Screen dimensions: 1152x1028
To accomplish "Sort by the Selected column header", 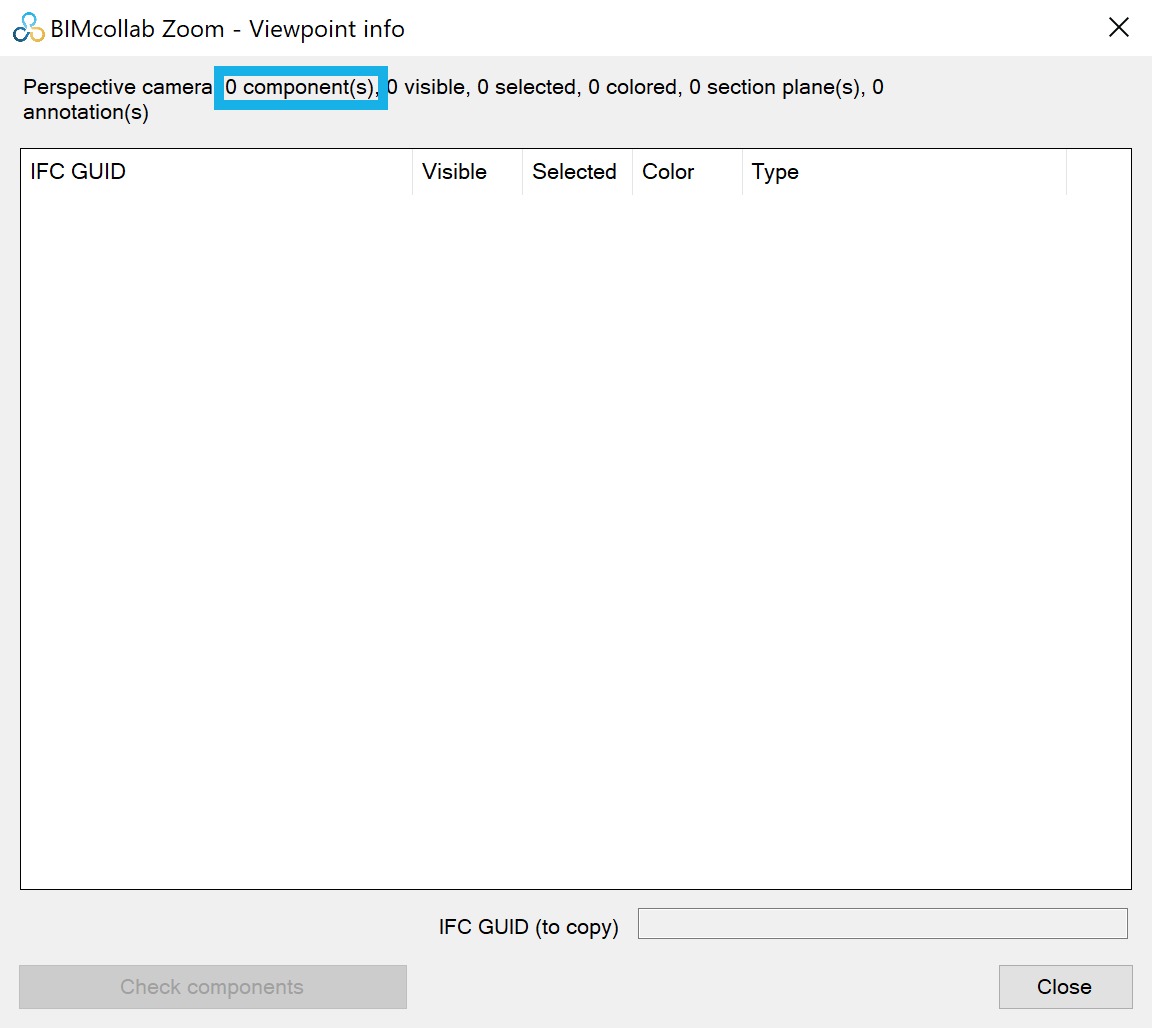I will 577,172.
